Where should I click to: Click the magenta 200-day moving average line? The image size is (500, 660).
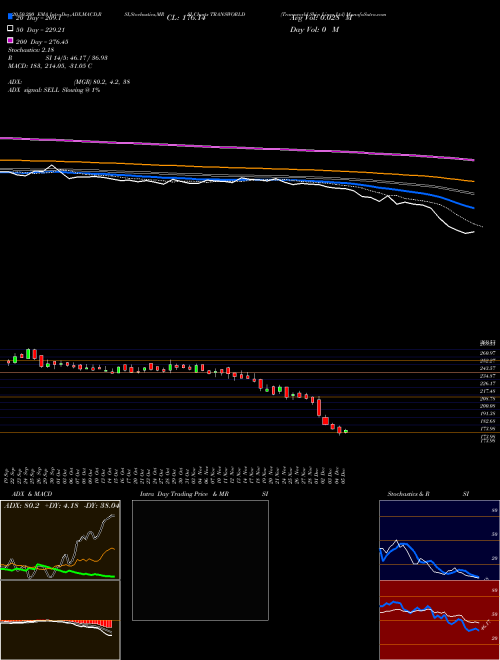pyautogui.click(x=236, y=147)
